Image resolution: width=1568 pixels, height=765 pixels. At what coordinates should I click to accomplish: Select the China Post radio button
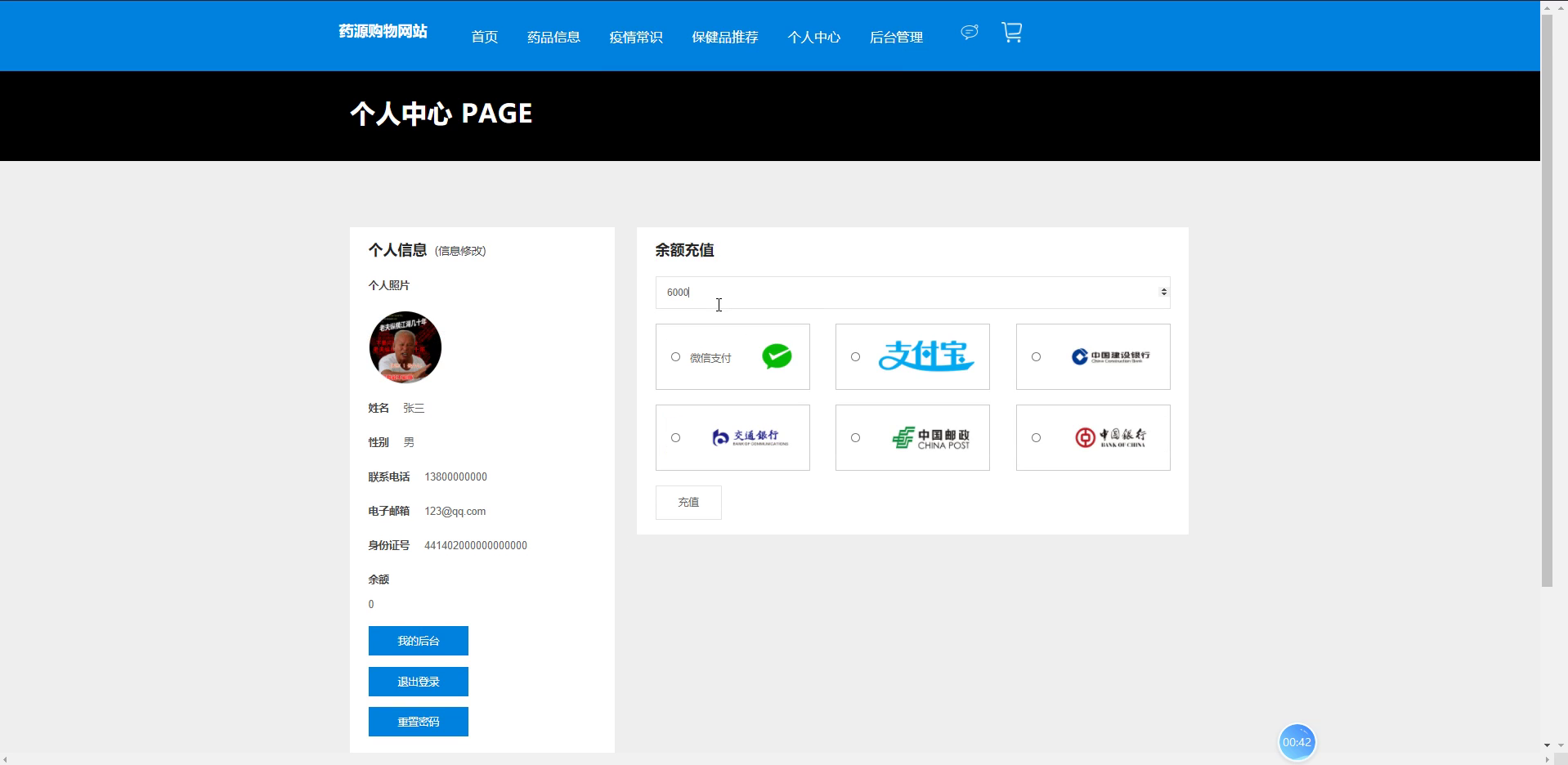click(855, 438)
